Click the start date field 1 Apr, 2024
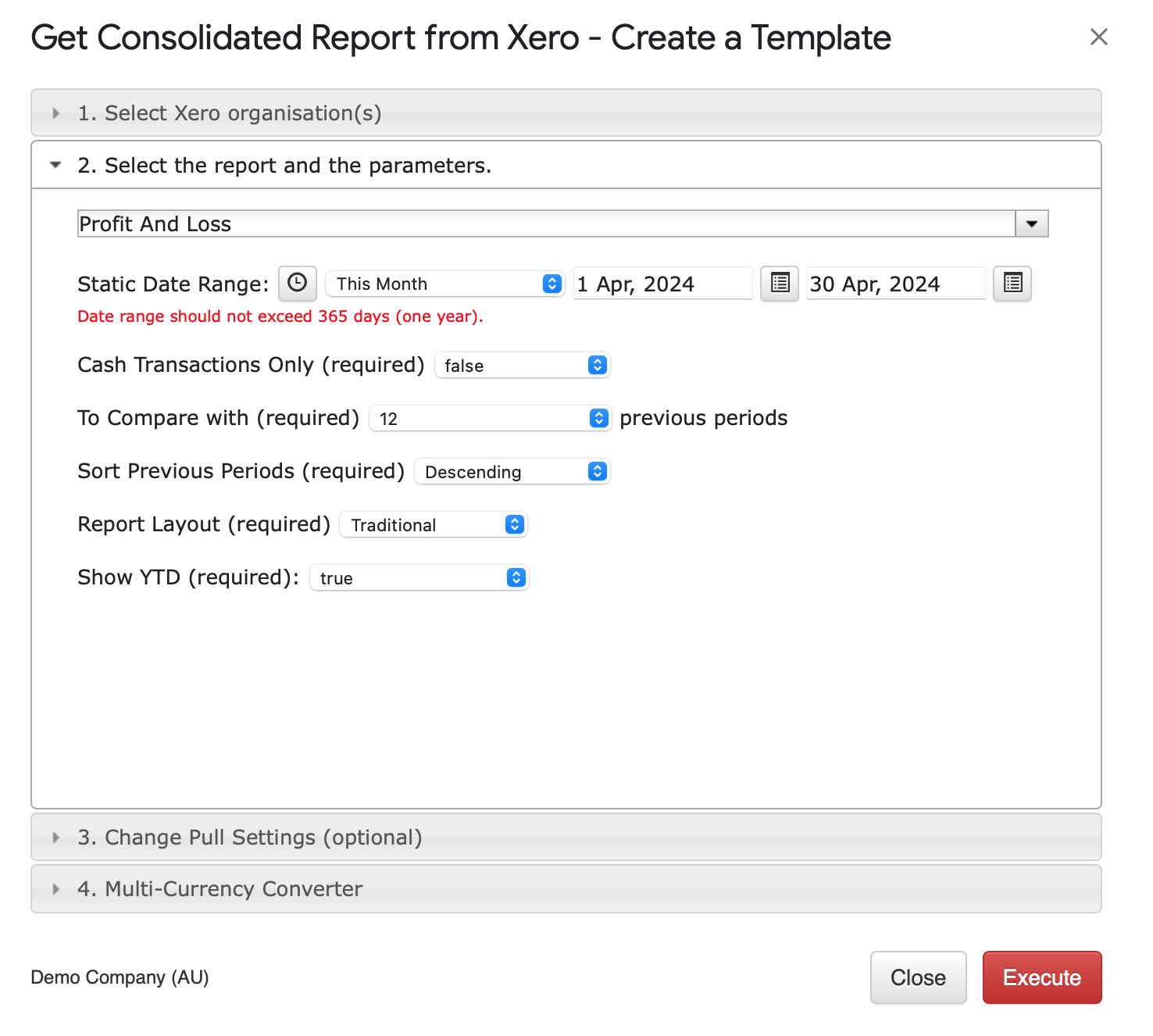 662,284
